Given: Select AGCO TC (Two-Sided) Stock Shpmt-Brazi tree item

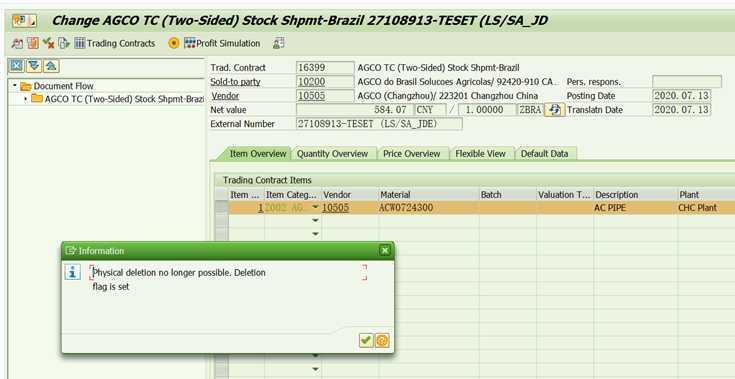Looking at the screenshot, I should (118, 99).
